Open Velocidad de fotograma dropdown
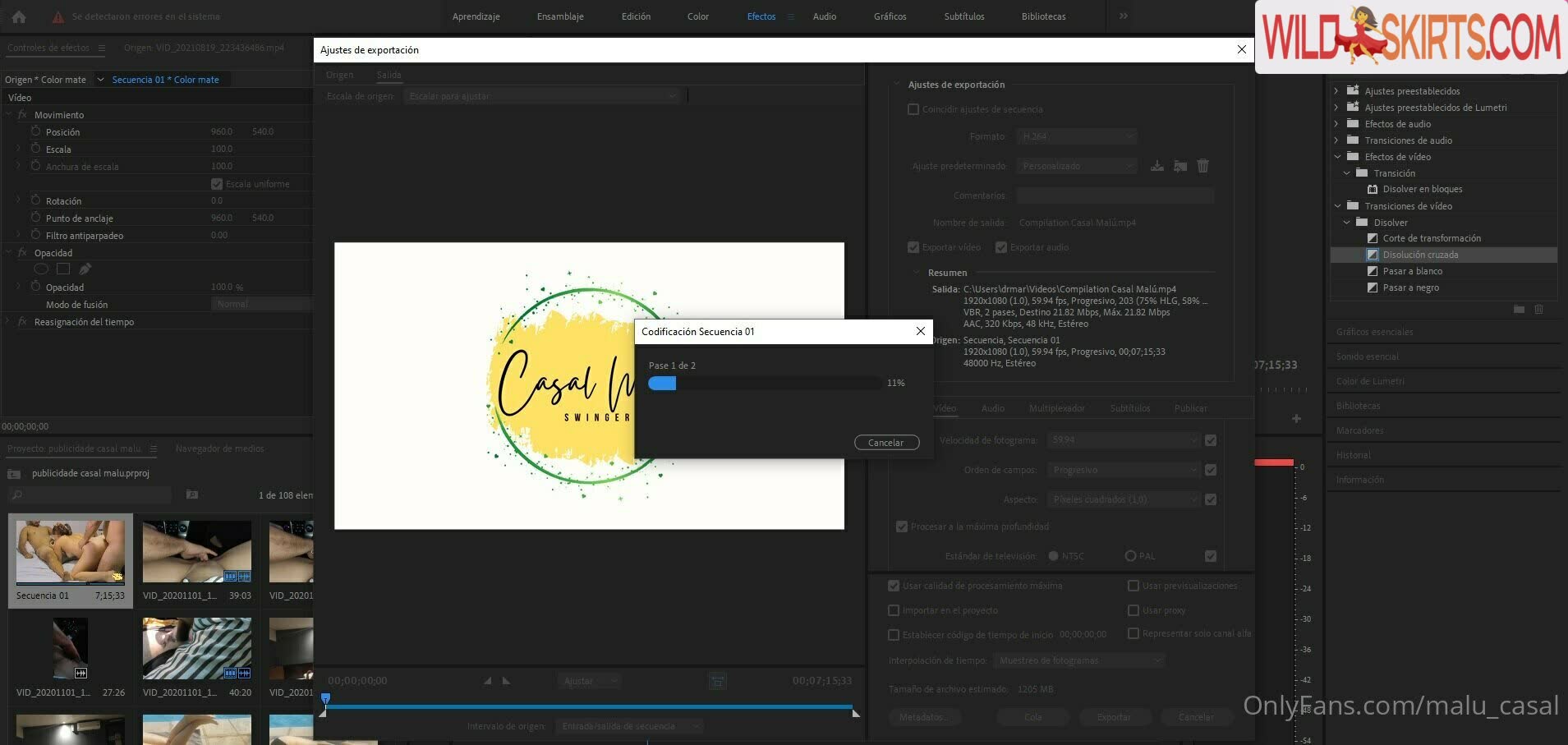 pyautogui.click(x=1124, y=440)
